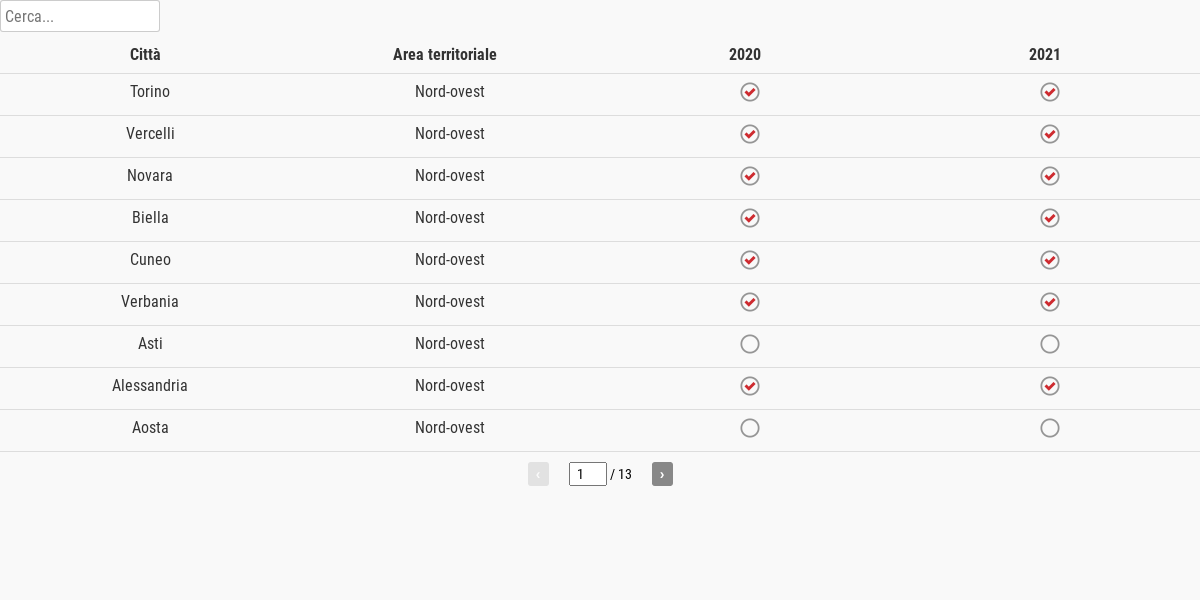Click Vercelli's 2021 check icon
1200x600 pixels.
coord(1050,134)
